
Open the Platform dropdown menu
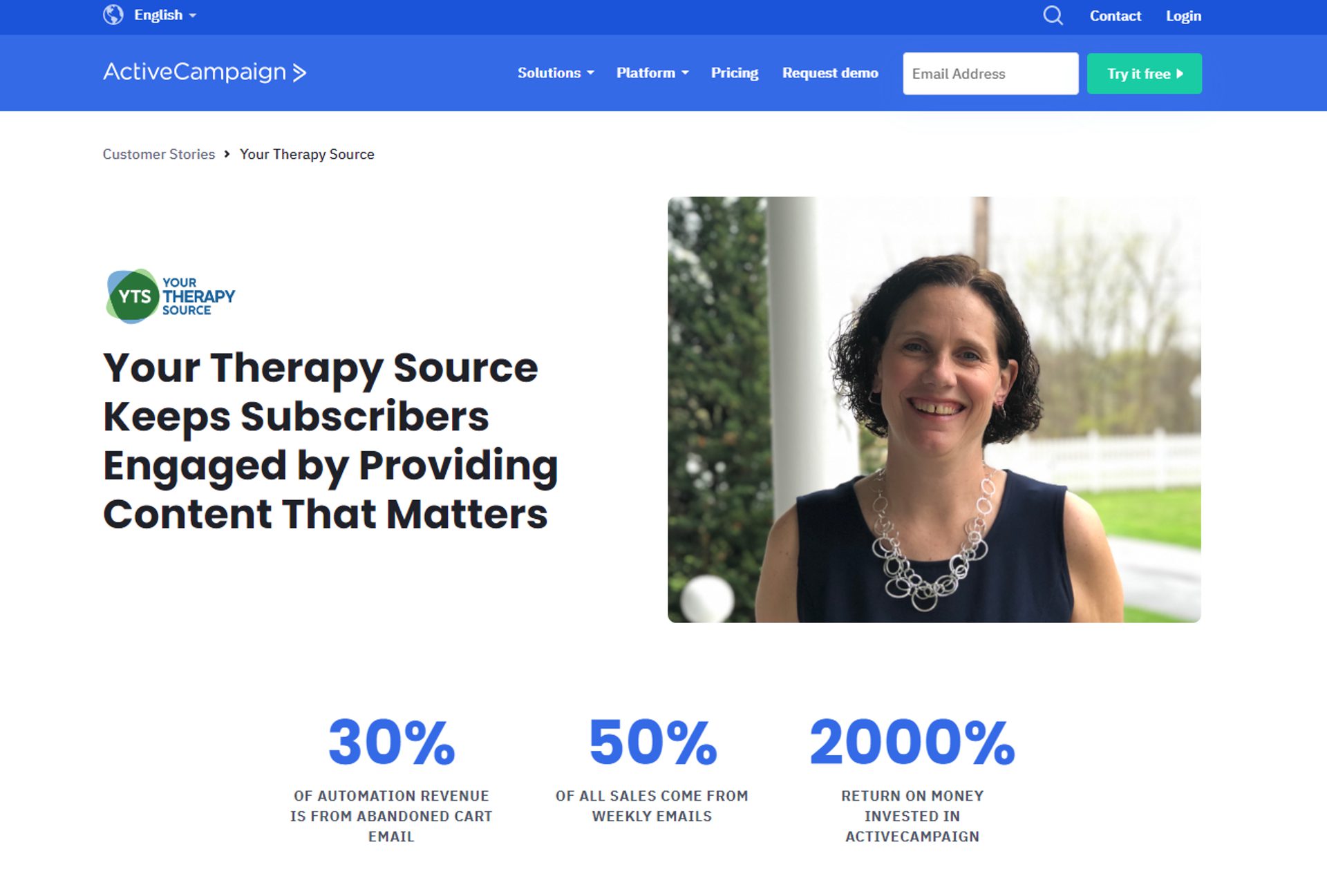tap(652, 73)
